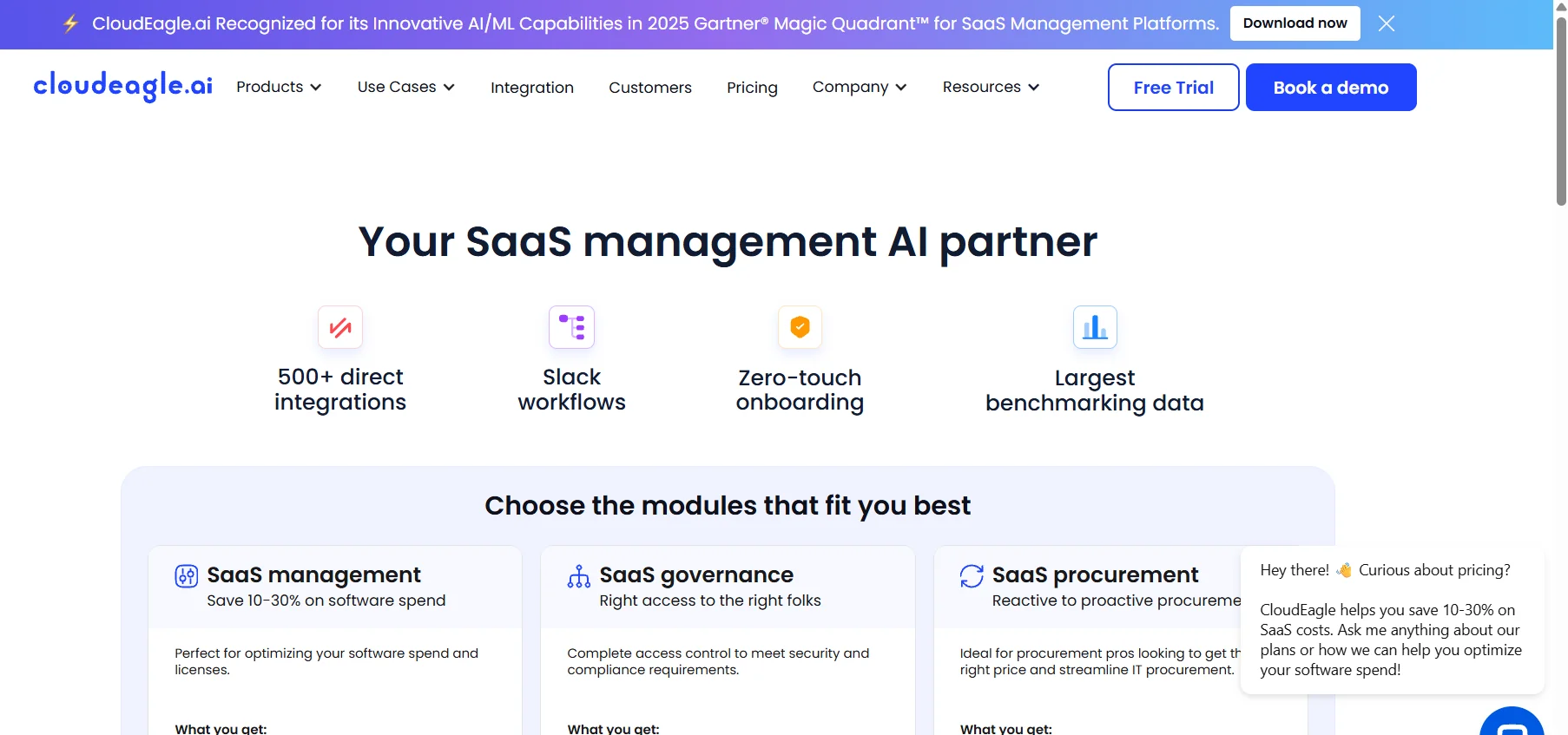Click the '500+ direct integrations' label
1568x735 pixels.
[340, 390]
